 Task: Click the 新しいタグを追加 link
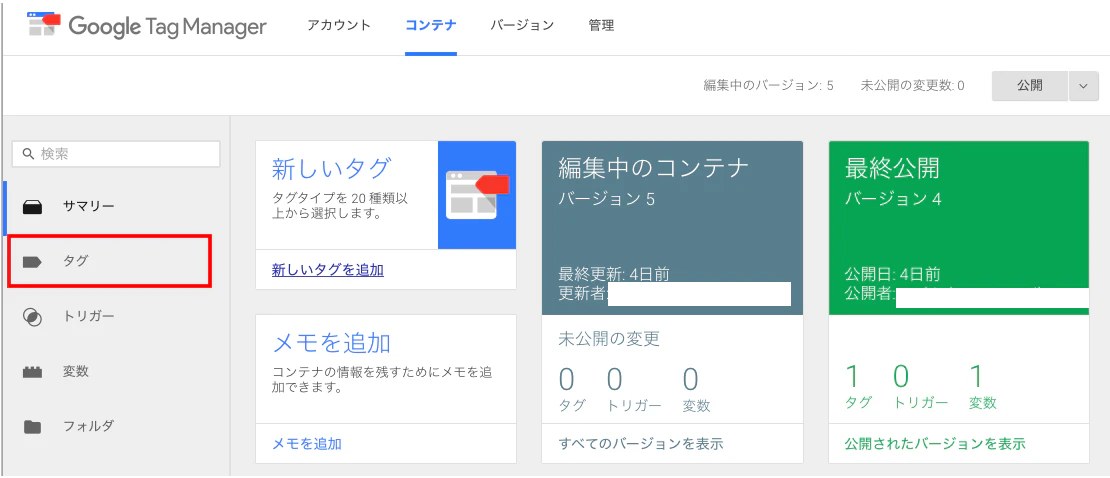pos(328,270)
